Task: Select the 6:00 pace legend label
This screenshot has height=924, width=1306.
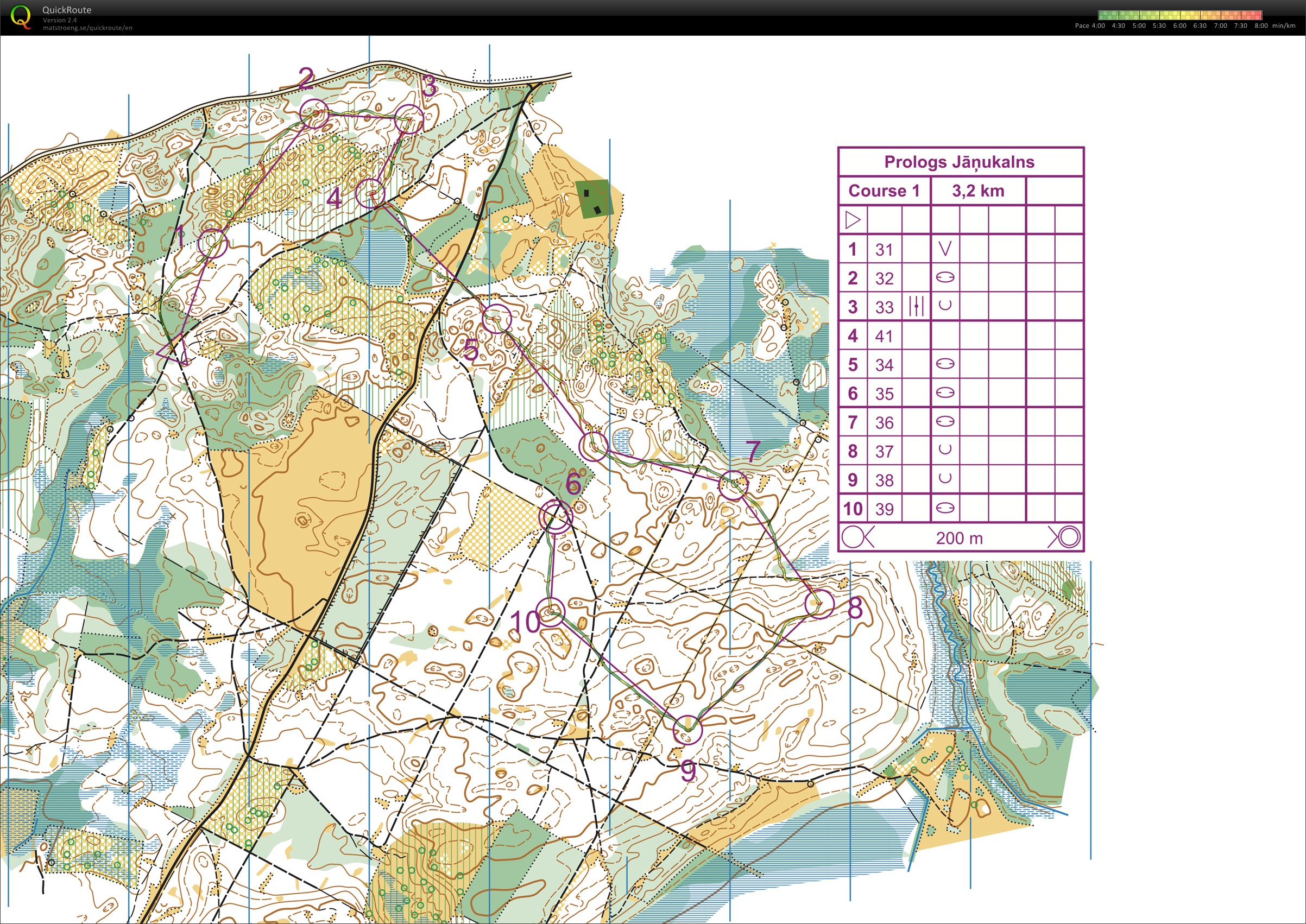Action: pyautogui.click(x=1179, y=26)
